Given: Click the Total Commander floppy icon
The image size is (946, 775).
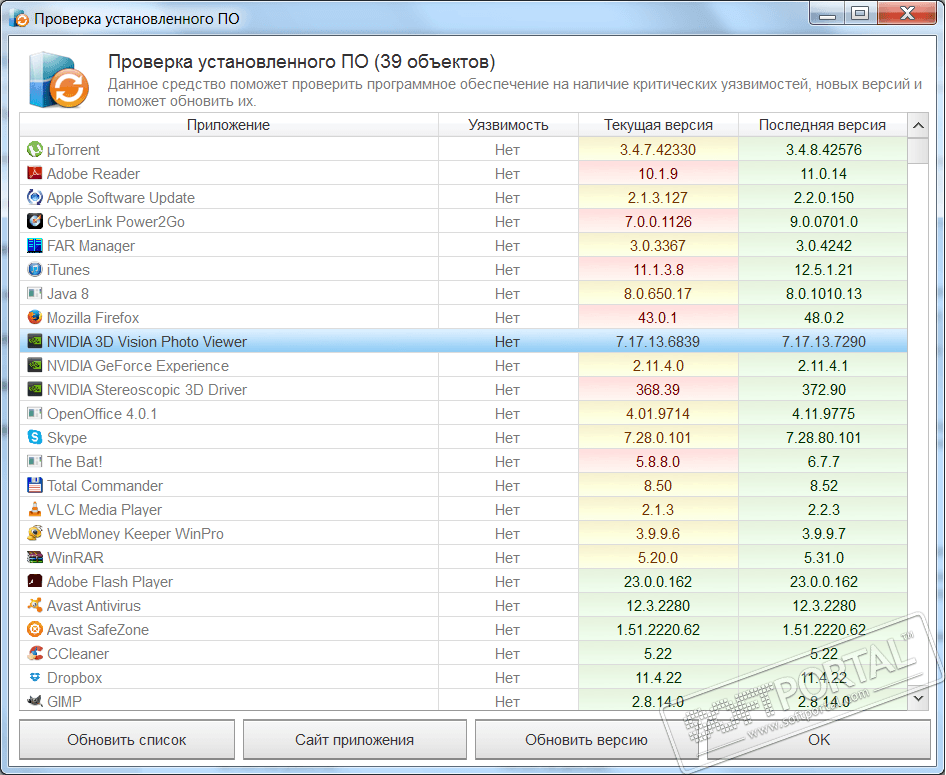Looking at the screenshot, I should [x=35, y=486].
